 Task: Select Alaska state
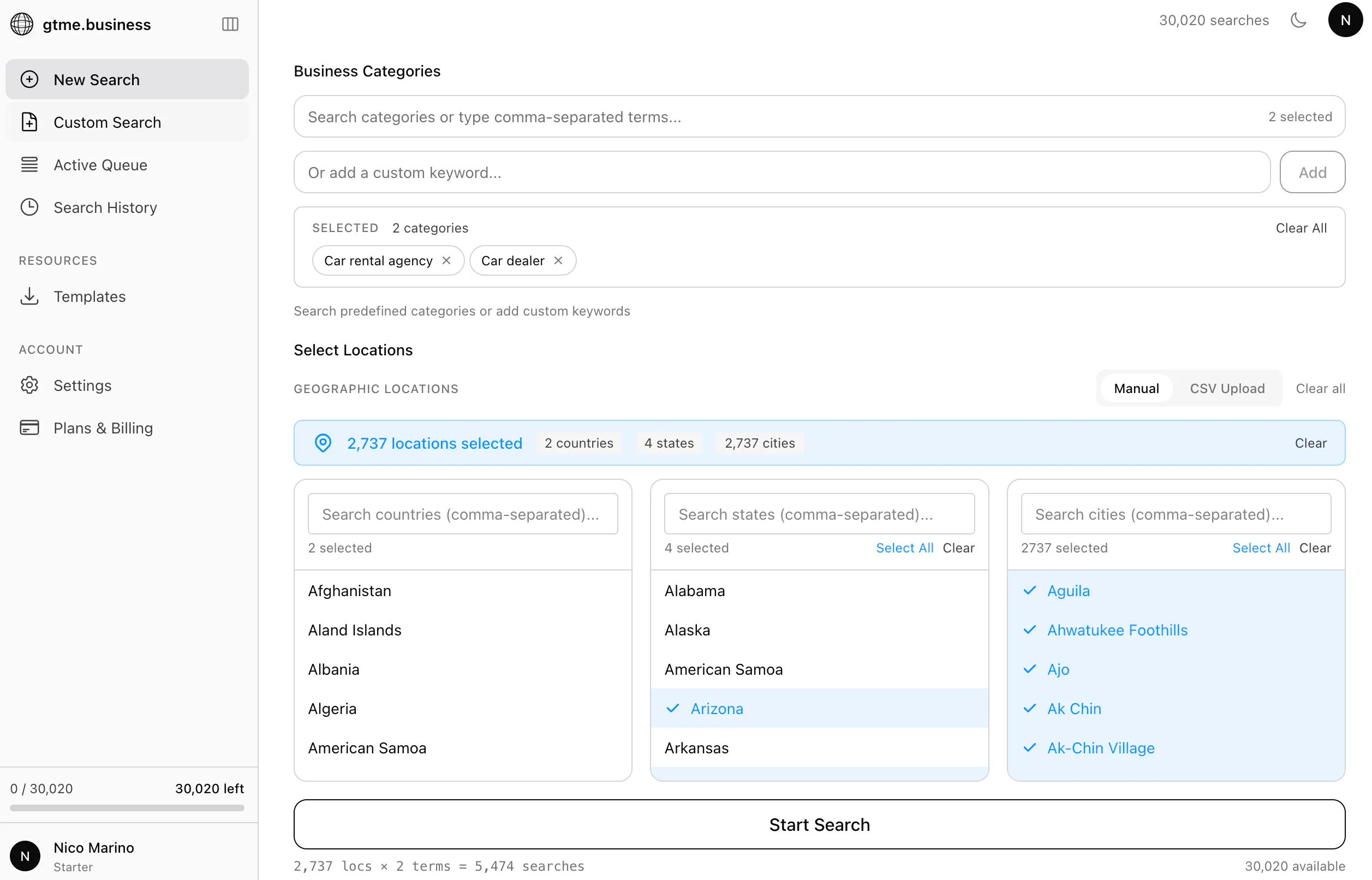click(x=819, y=630)
